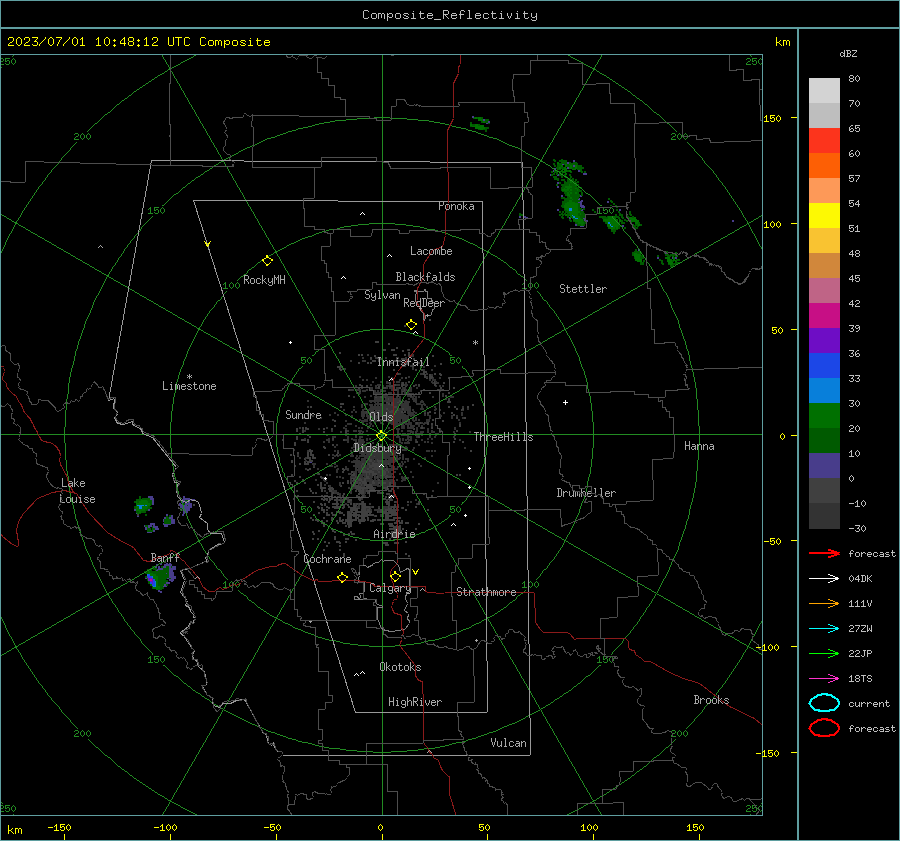Screen dimensions: 900x841
Task: Click the RockyMH label
Action: click(x=264, y=280)
